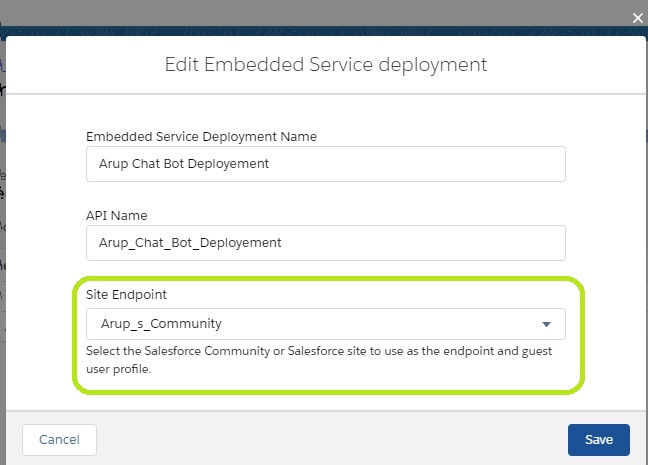Click the Site Endpoint help text
Screen dimensions: 648x465
click(319, 360)
